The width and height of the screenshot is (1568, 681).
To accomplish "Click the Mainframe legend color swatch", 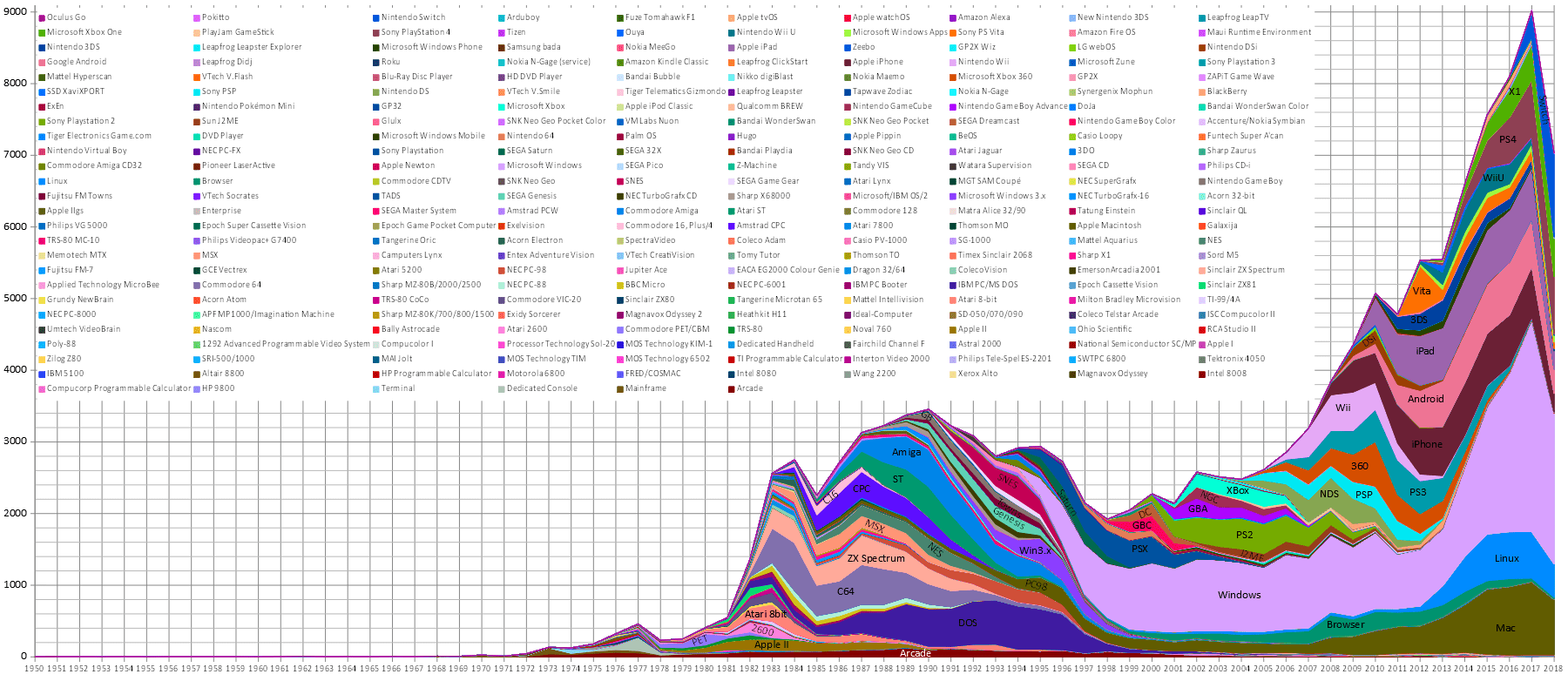I will 620,388.
